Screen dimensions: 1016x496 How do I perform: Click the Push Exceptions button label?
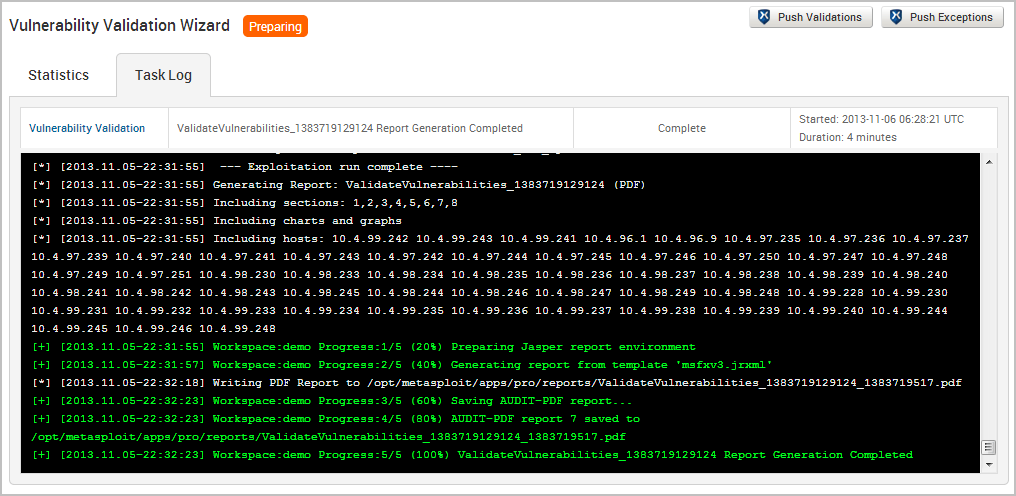[x=951, y=17]
